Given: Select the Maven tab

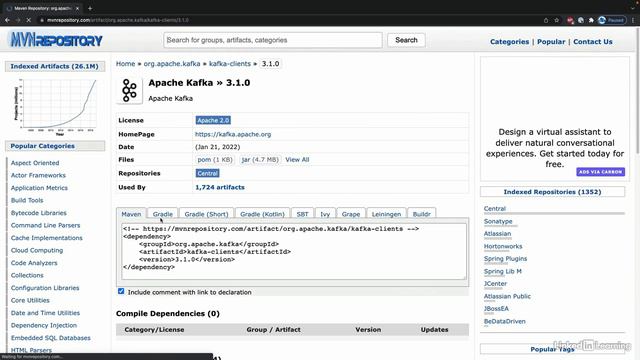Looking at the screenshot, I should [x=131, y=214].
